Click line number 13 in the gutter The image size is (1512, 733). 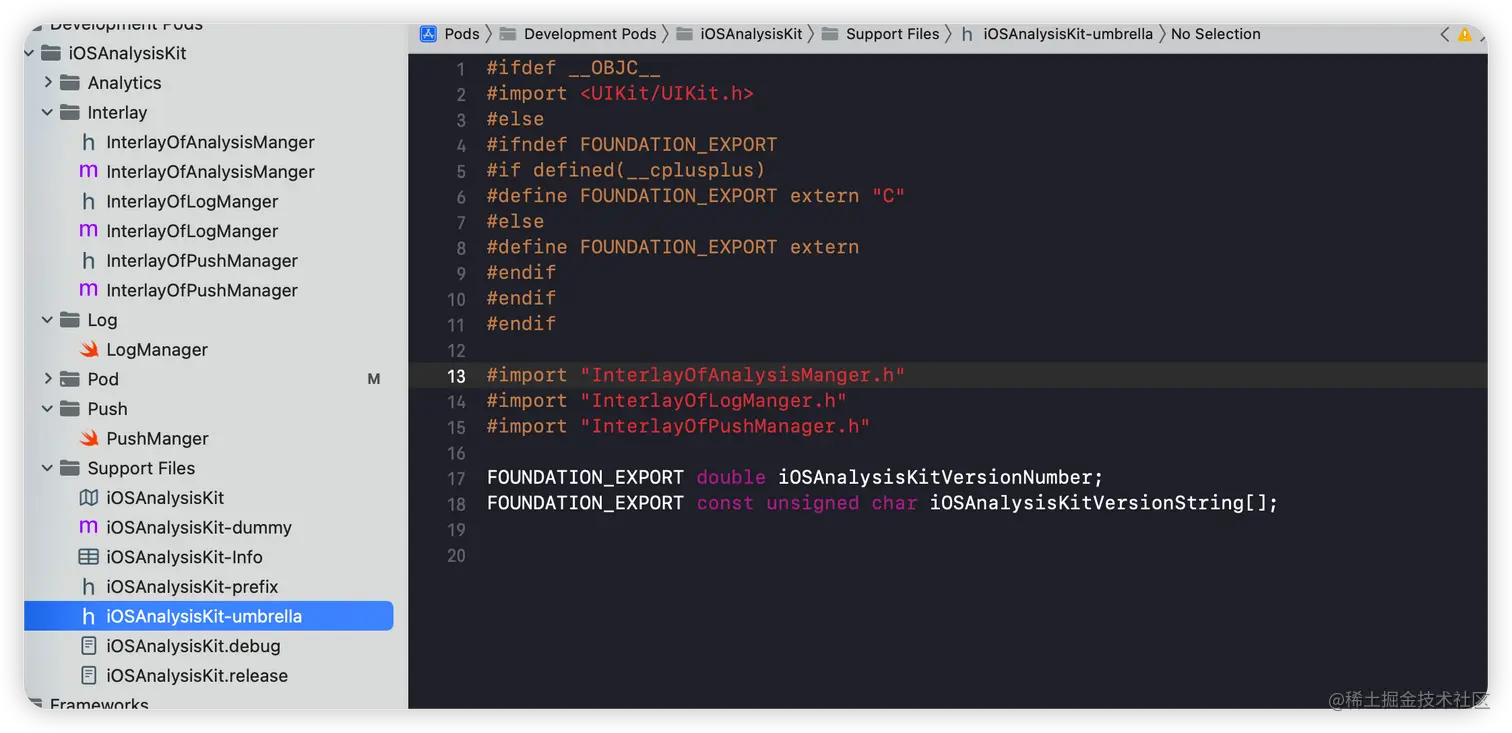[x=456, y=376]
